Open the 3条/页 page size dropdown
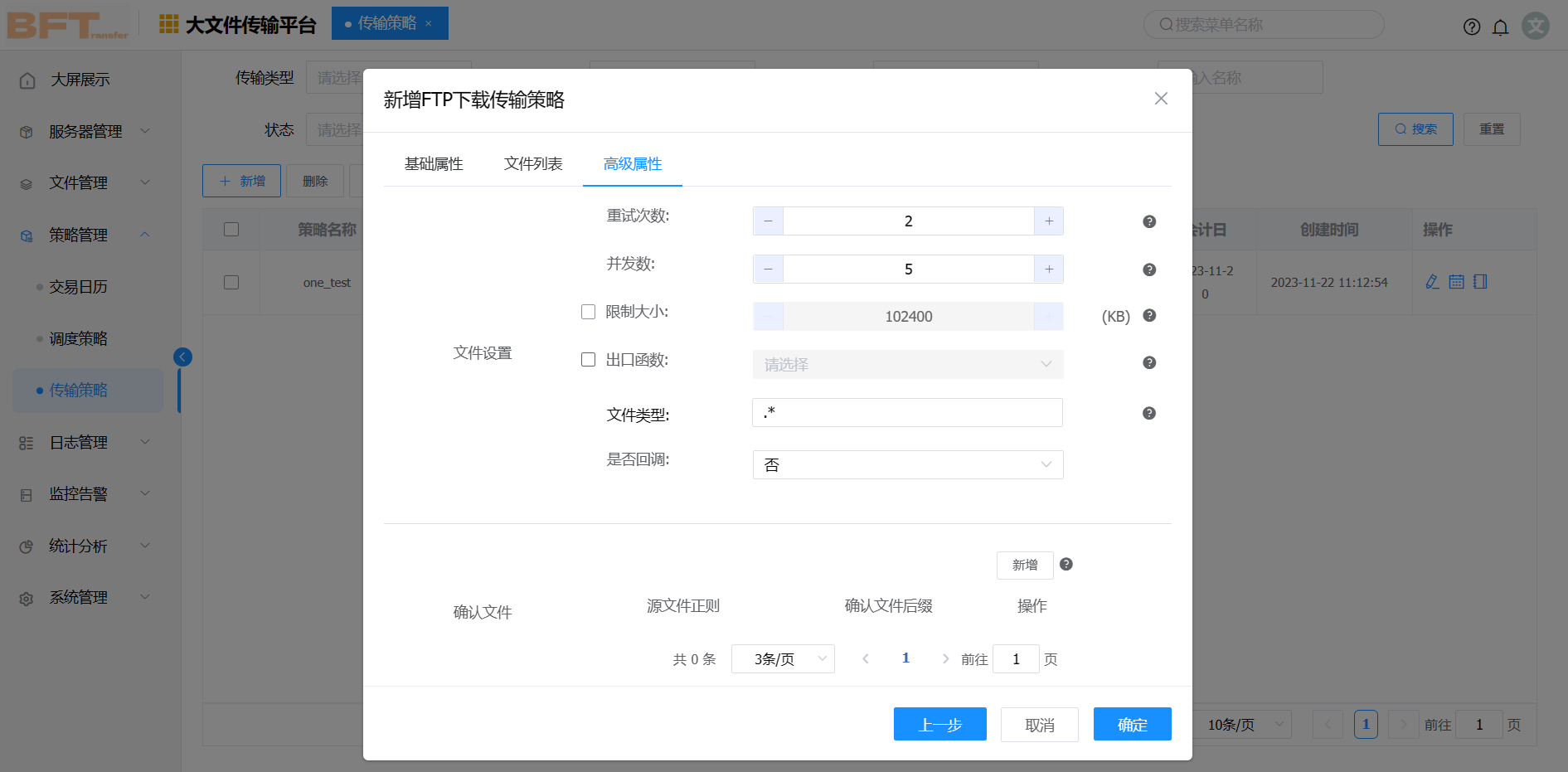1568x772 pixels. 782,659
